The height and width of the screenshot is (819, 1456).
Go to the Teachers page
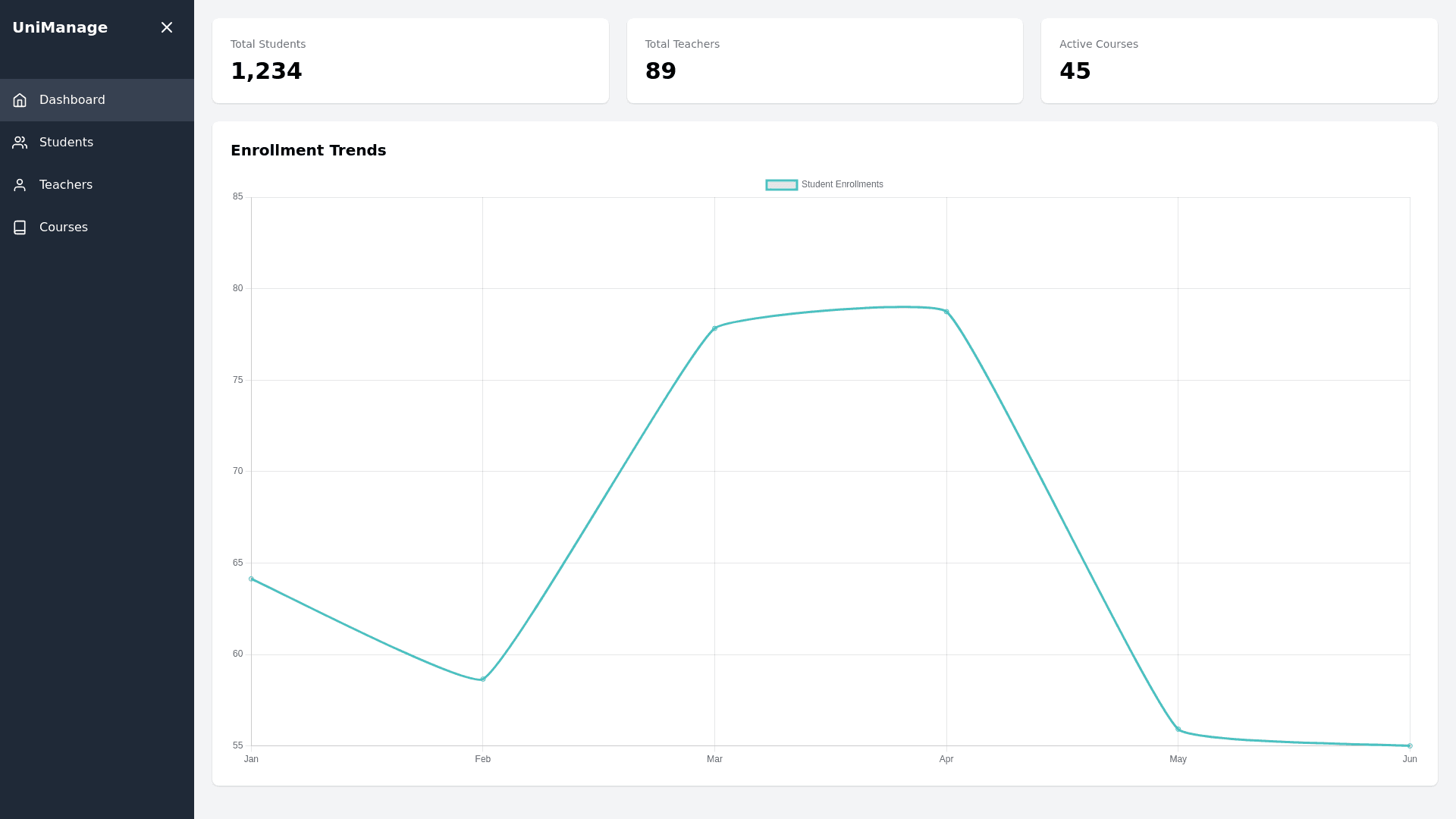(x=66, y=185)
